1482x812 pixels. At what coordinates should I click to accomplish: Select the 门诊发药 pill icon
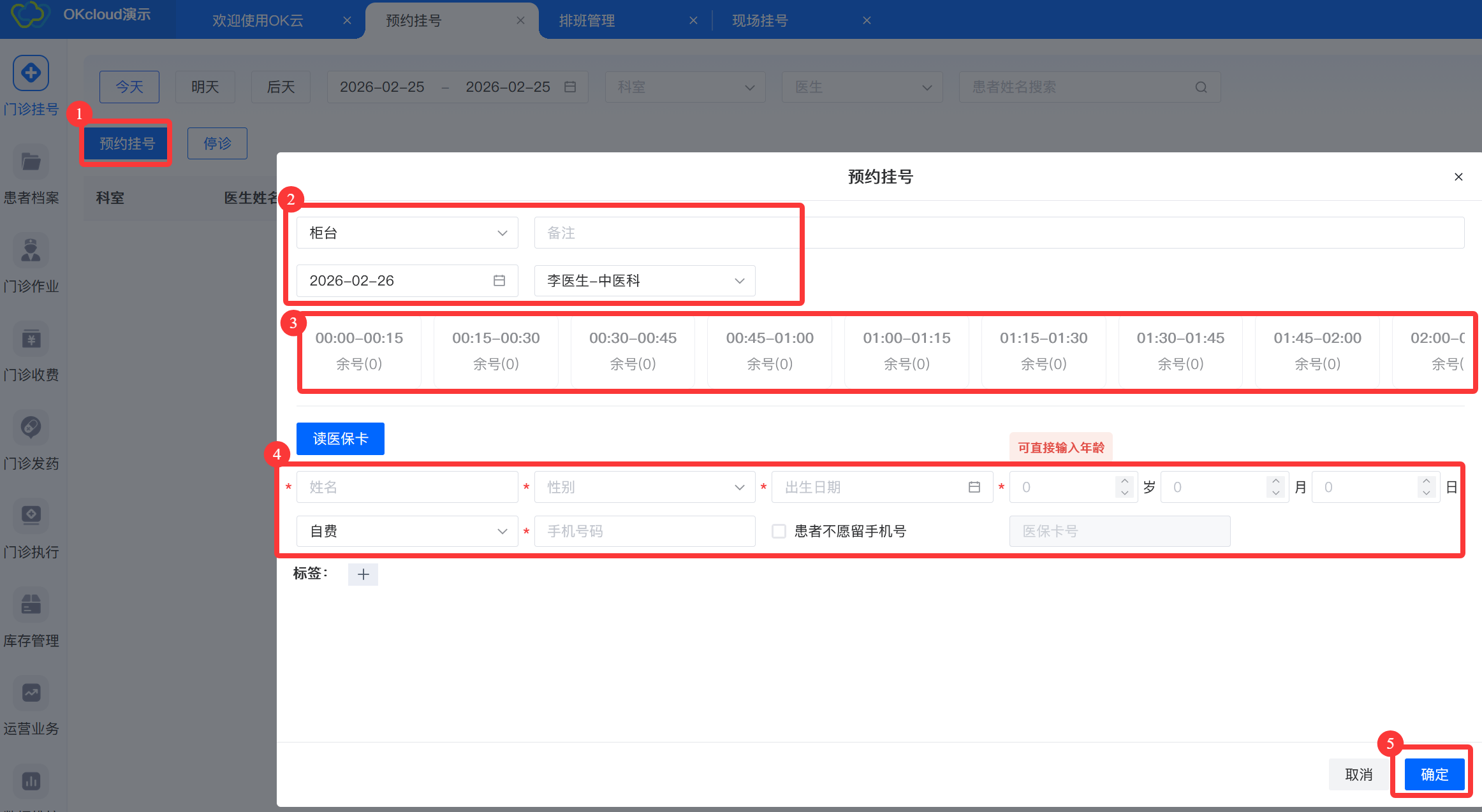(31, 427)
